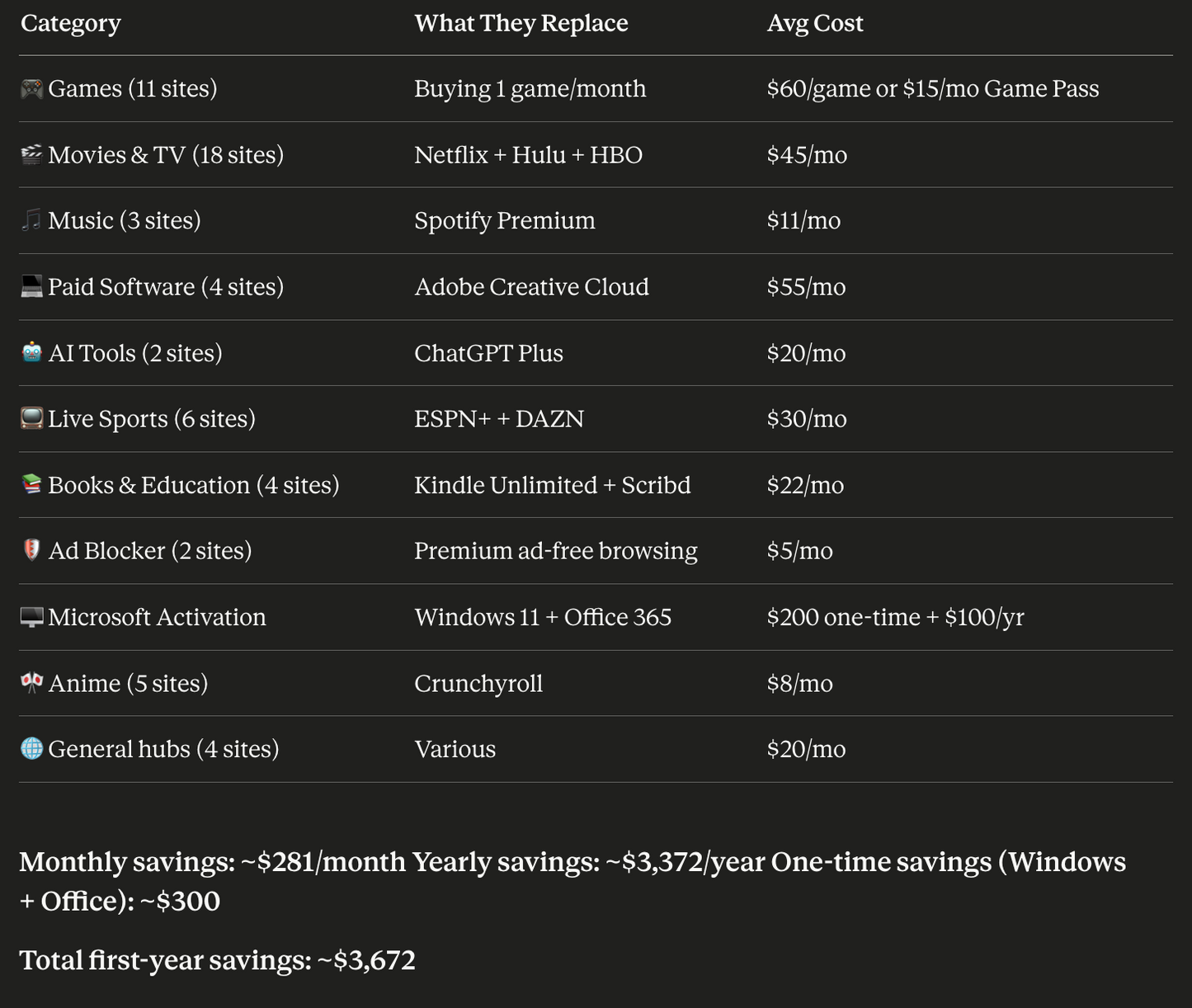
Task: Click the robot icon beside AI Tools
Action: (31, 352)
